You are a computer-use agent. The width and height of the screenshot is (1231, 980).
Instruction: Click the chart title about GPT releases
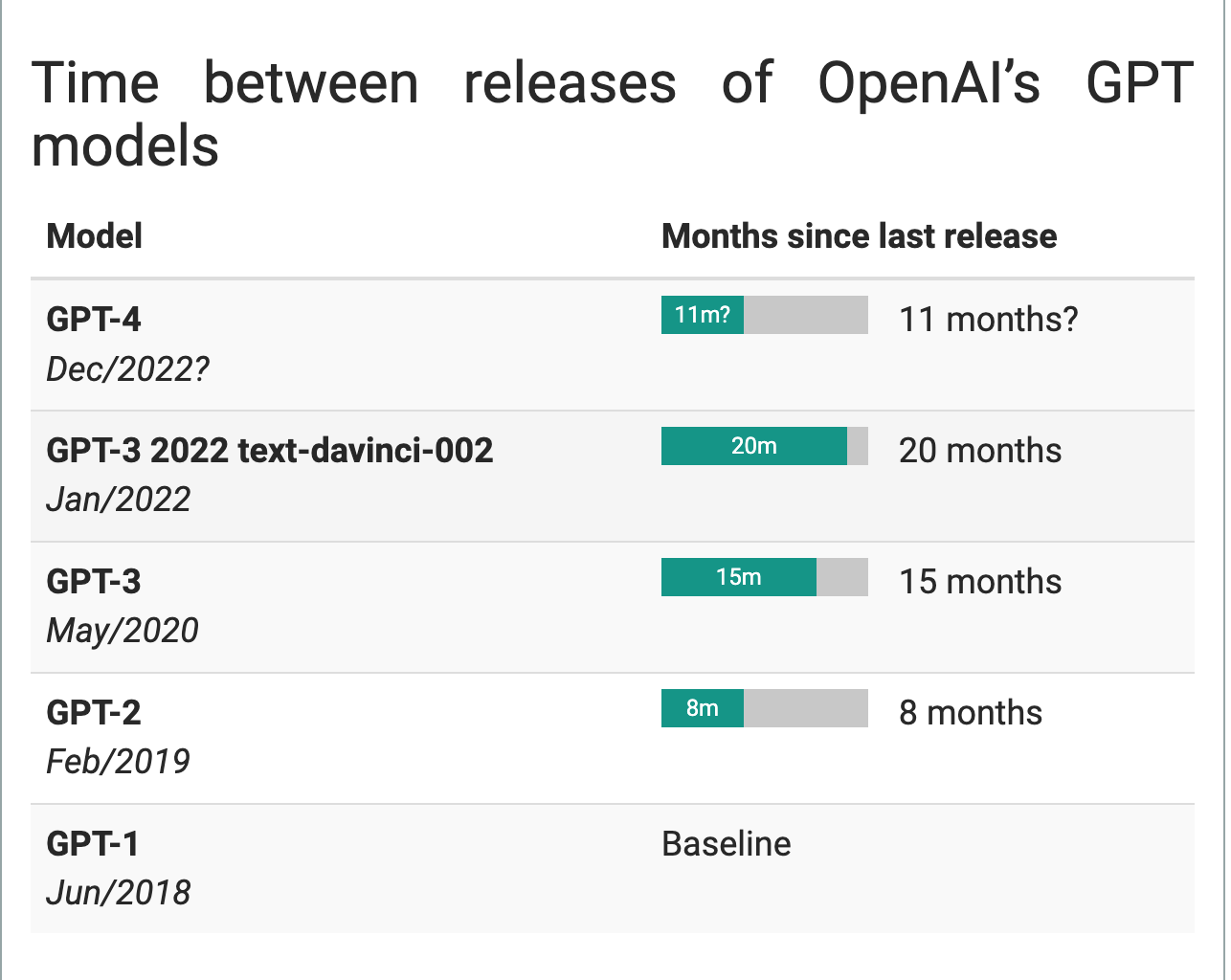[x=613, y=114]
